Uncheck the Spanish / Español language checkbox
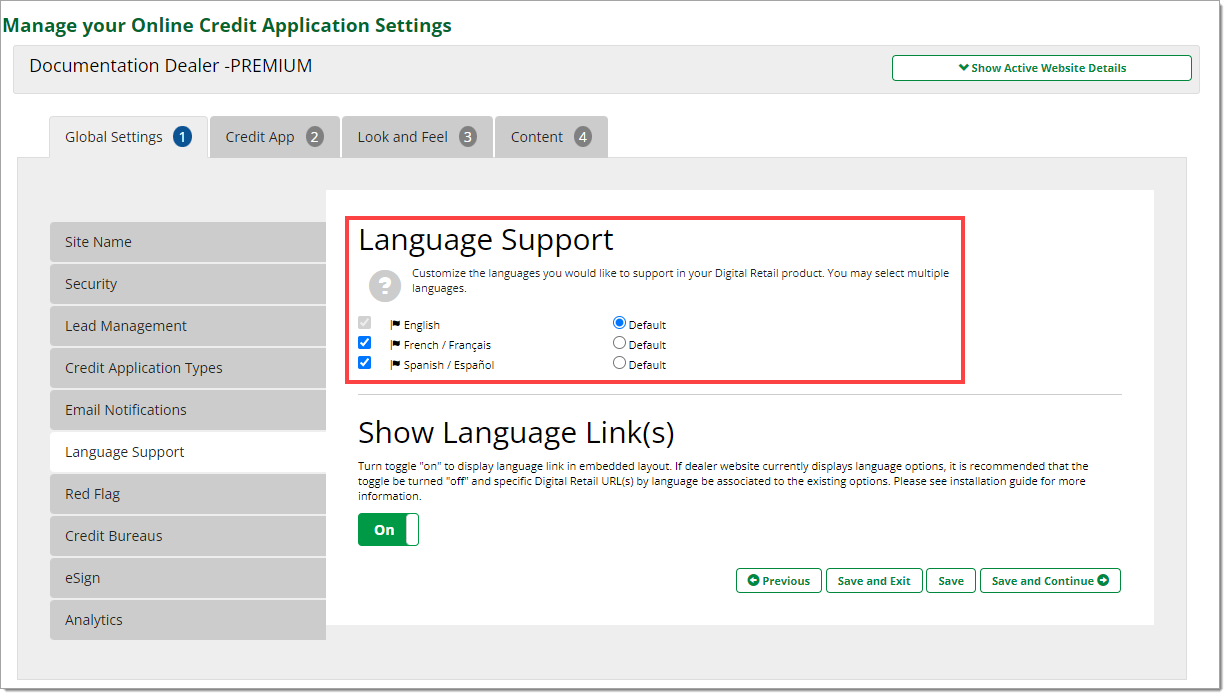This screenshot has height=696, width=1227. coord(365,363)
